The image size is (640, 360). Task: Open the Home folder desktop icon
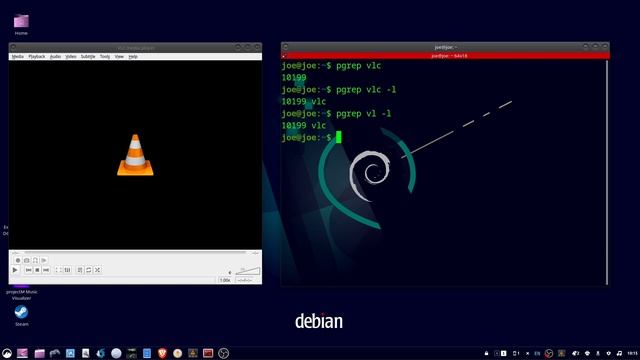tap(21, 24)
